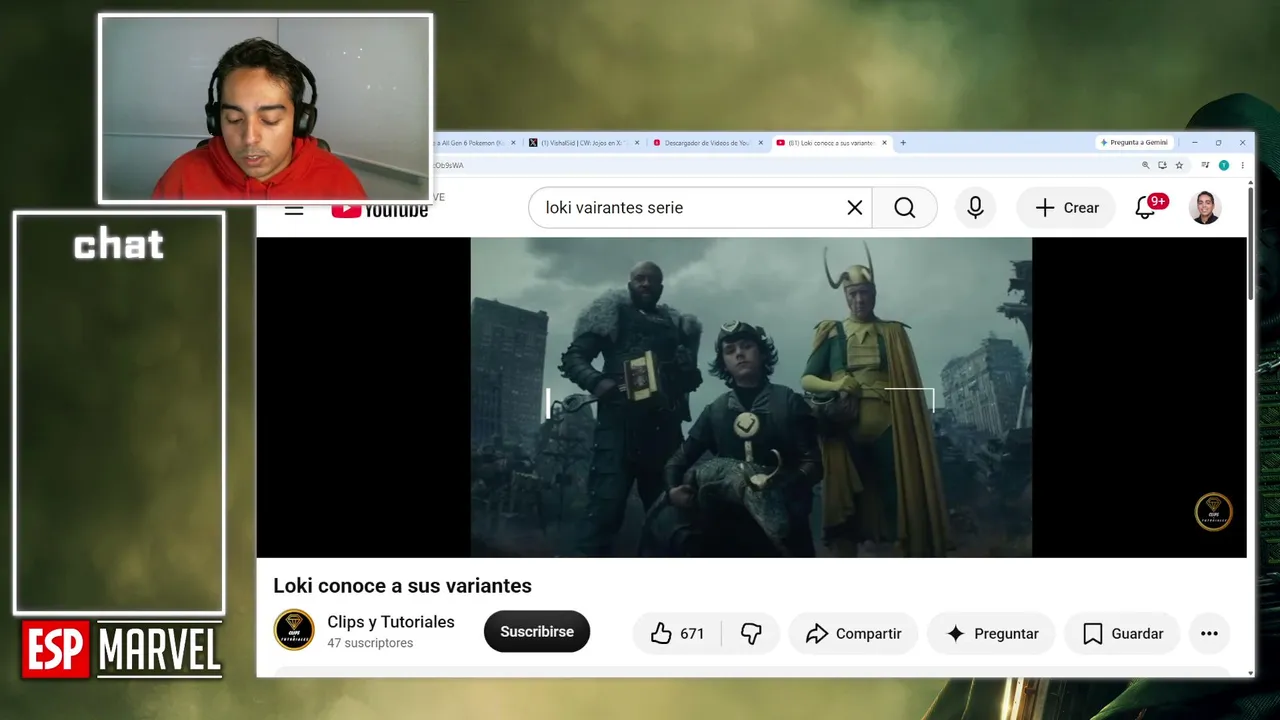
Task: Click the zoom magnifier in address bar
Action: pos(1145,165)
